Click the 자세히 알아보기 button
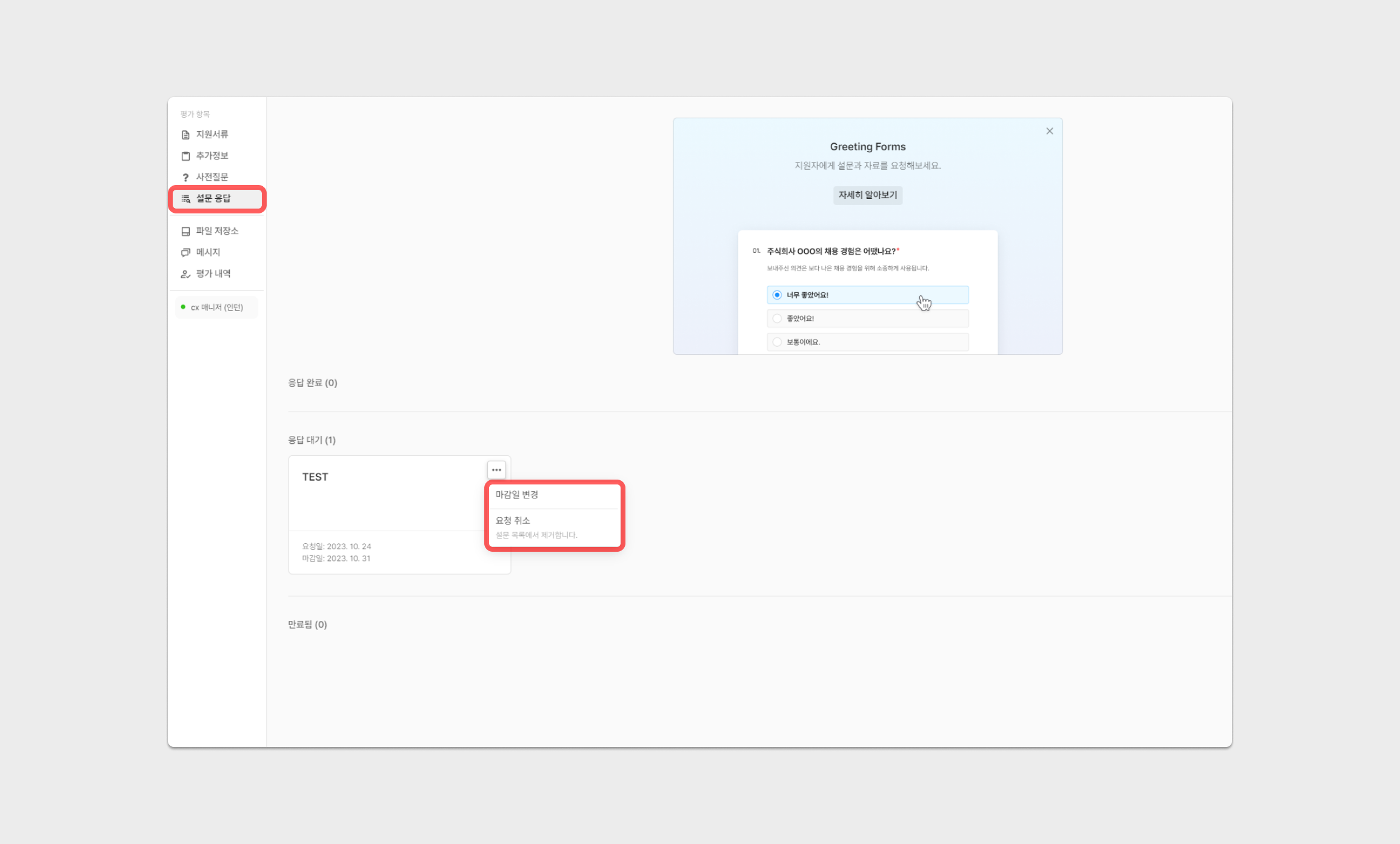The image size is (1400, 844). tap(867, 195)
